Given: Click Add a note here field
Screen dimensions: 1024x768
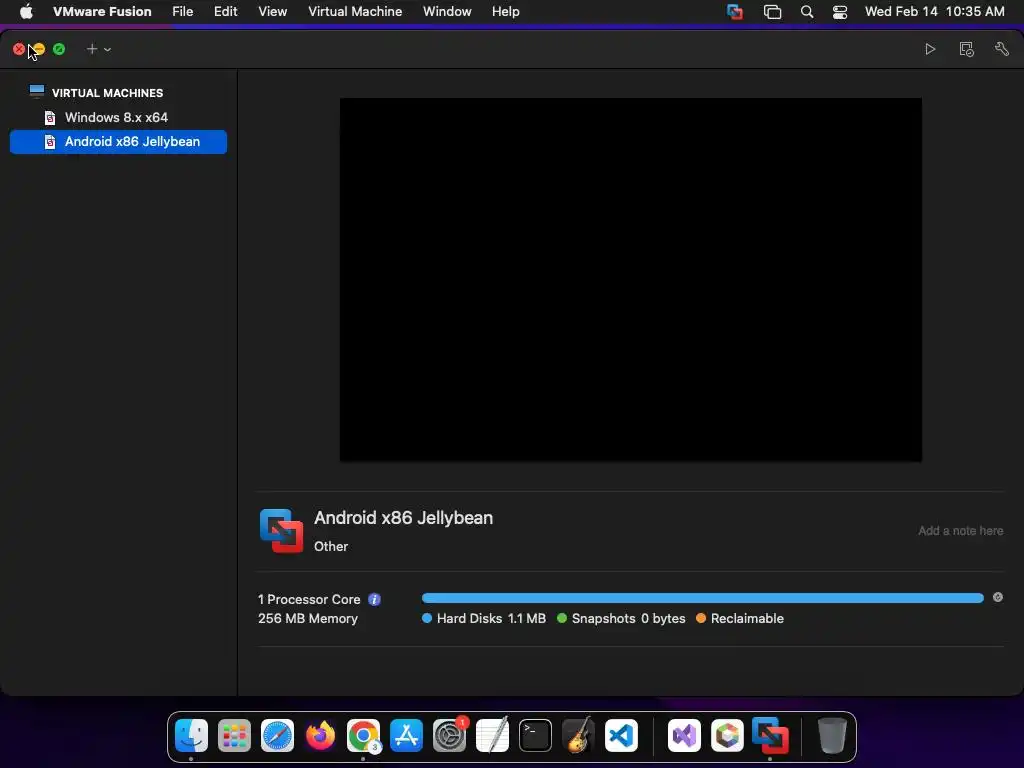Looking at the screenshot, I should click(961, 531).
